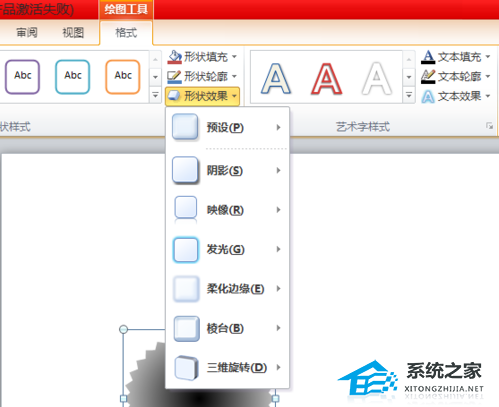Open the 形状轮廓 dropdown arrow
The image size is (499, 407).
(234, 76)
